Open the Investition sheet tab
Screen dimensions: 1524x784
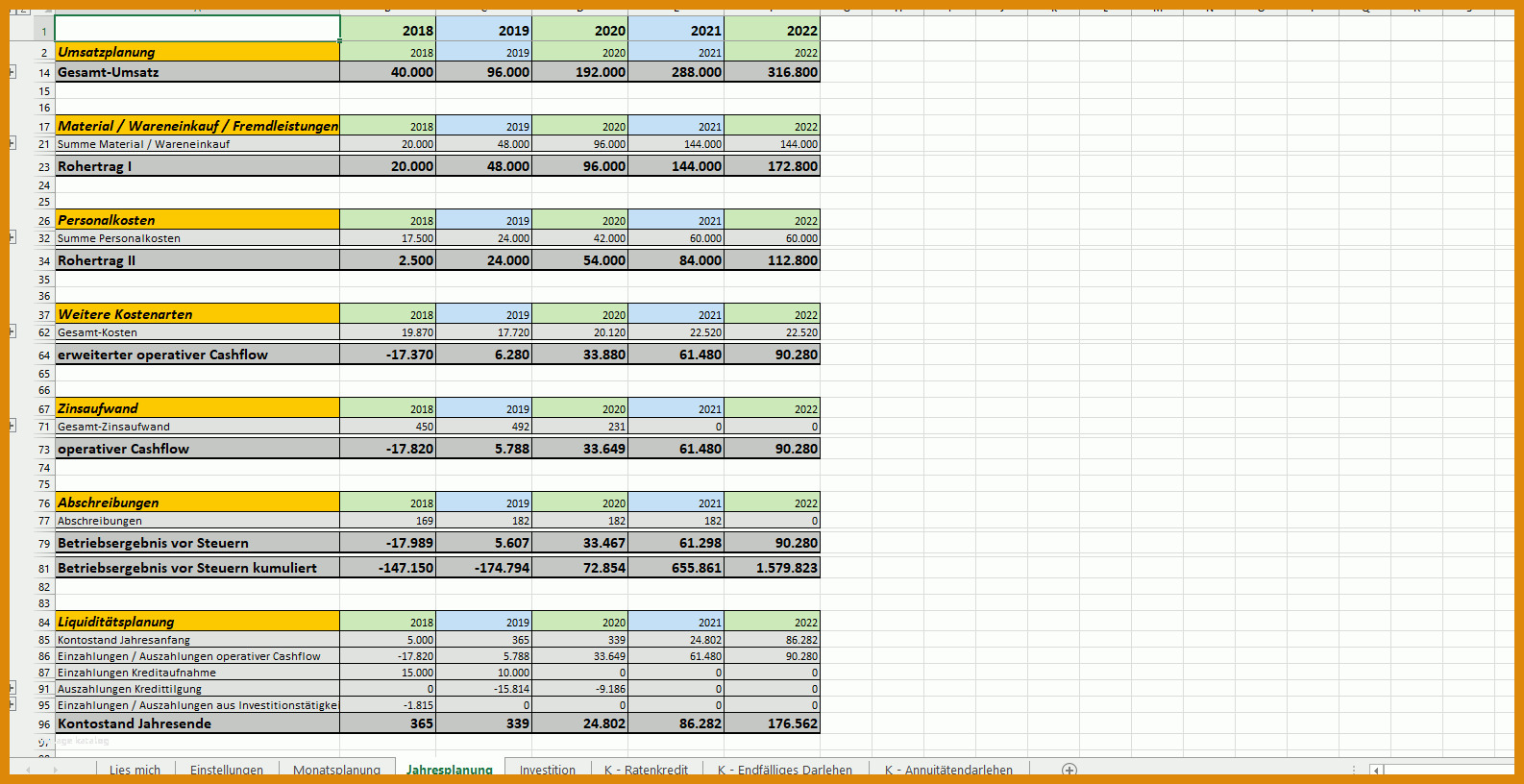tap(548, 770)
